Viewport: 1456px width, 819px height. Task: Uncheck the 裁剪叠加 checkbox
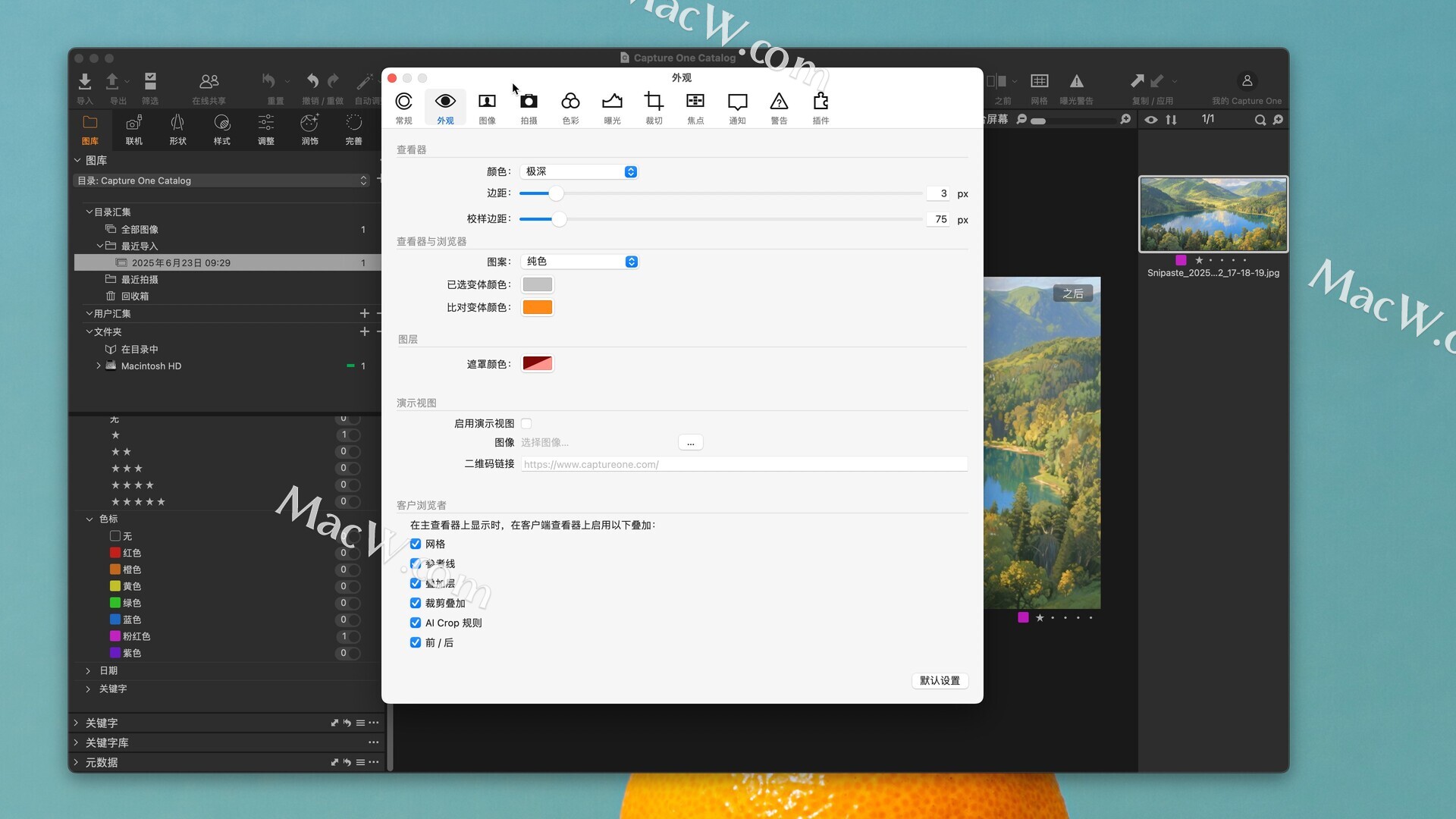tap(416, 603)
